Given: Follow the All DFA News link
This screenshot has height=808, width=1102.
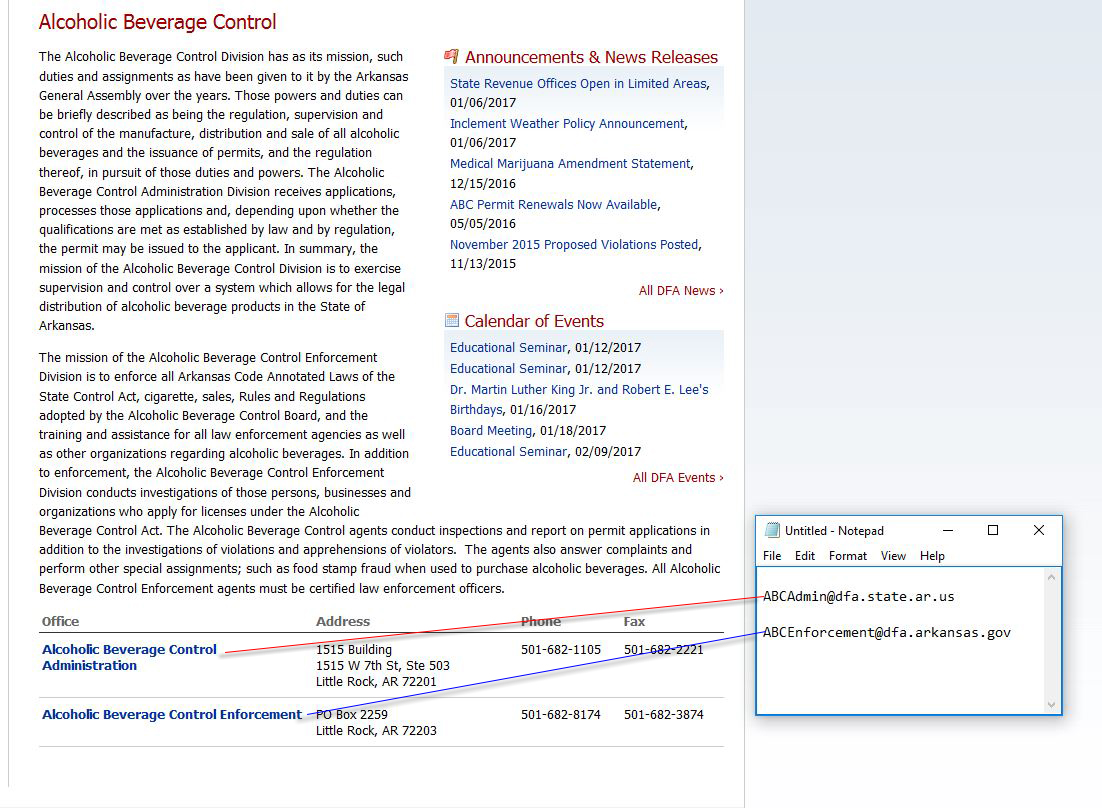Looking at the screenshot, I should point(681,291).
